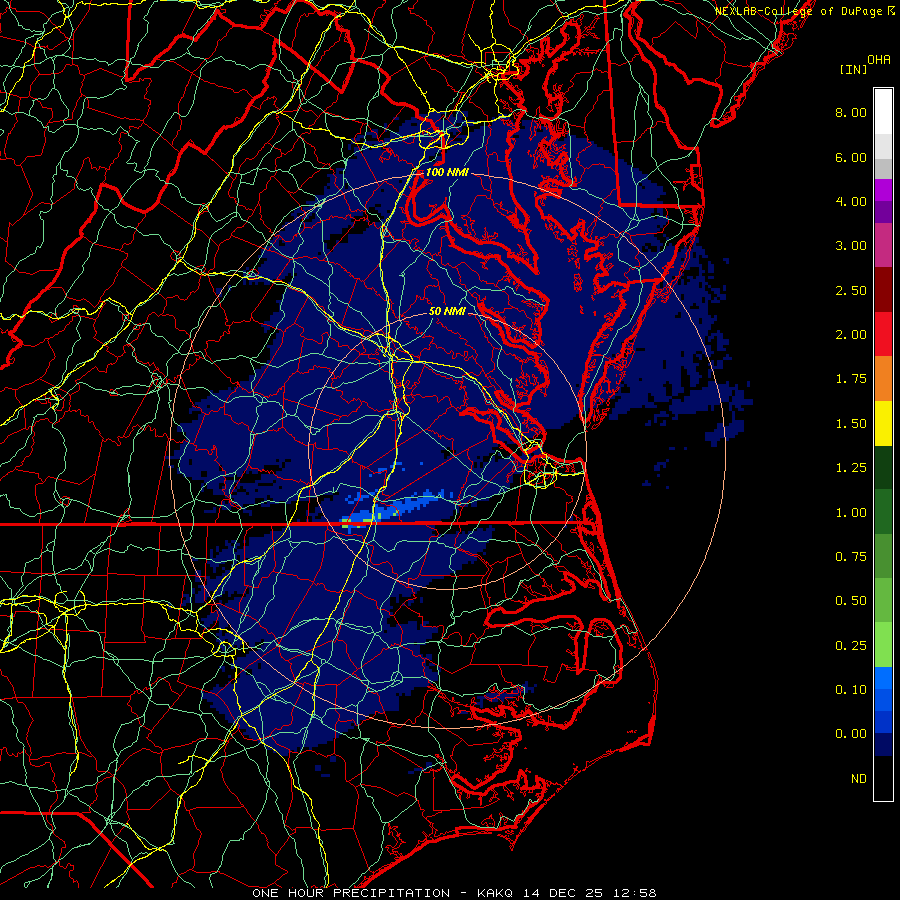
Task: Click the [IN] units label
Action: pyautogui.click(x=853, y=69)
